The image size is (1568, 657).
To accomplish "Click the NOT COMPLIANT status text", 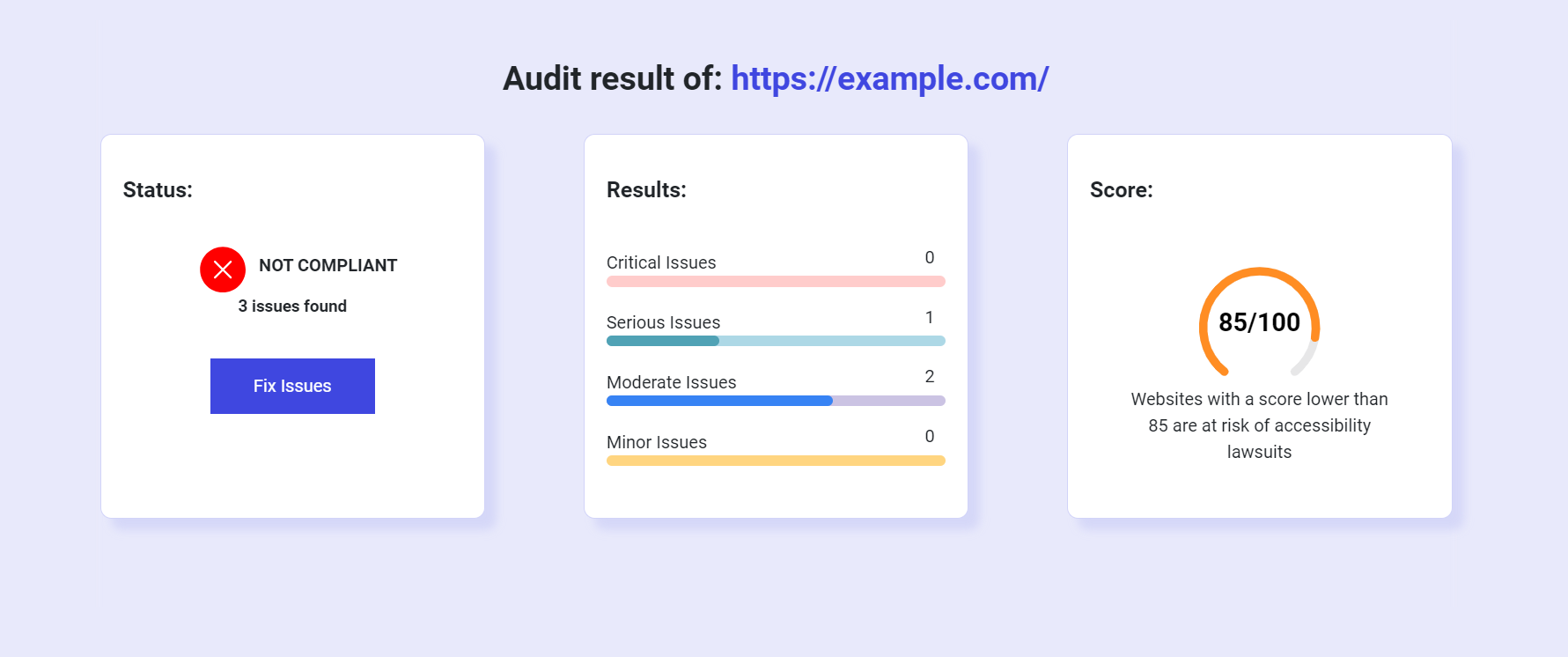I will (x=328, y=265).
